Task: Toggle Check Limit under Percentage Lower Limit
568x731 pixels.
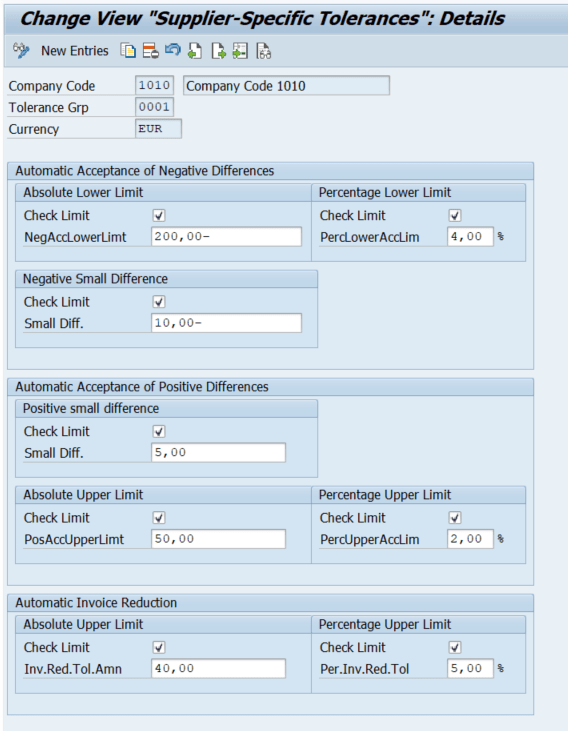Action: [x=455, y=215]
